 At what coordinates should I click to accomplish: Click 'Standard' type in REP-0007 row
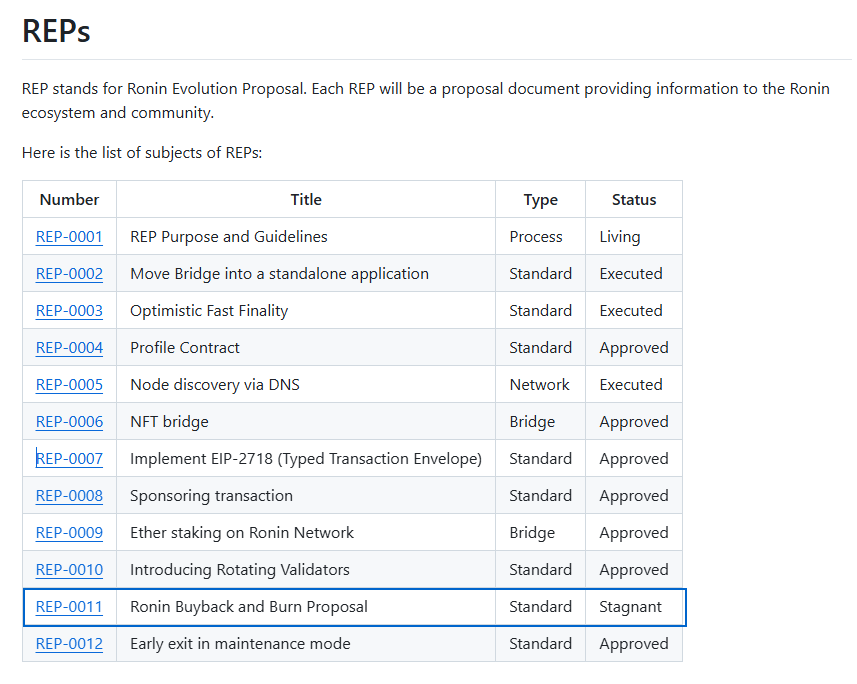(541, 459)
